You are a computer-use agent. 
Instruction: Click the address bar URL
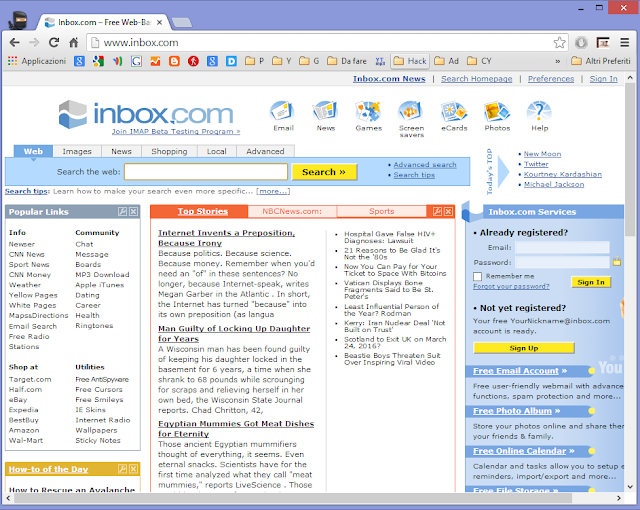click(x=141, y=42)
